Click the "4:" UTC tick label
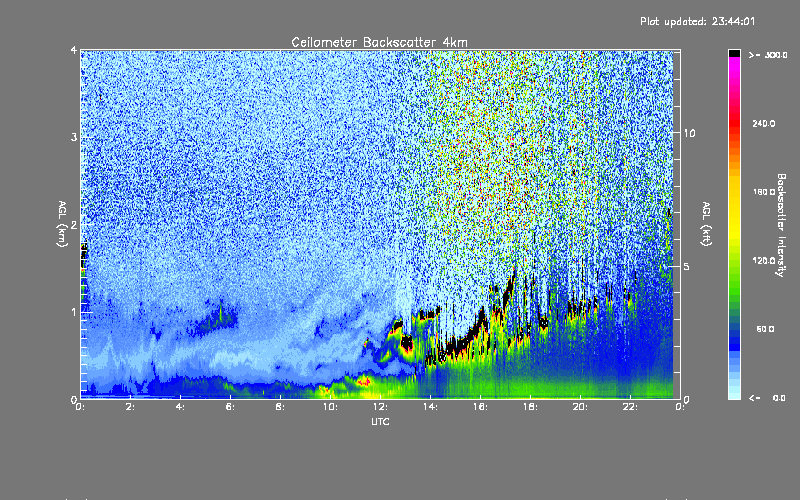Image resolution: width=800 pixels, height=500 pixels. click(181, 407)
